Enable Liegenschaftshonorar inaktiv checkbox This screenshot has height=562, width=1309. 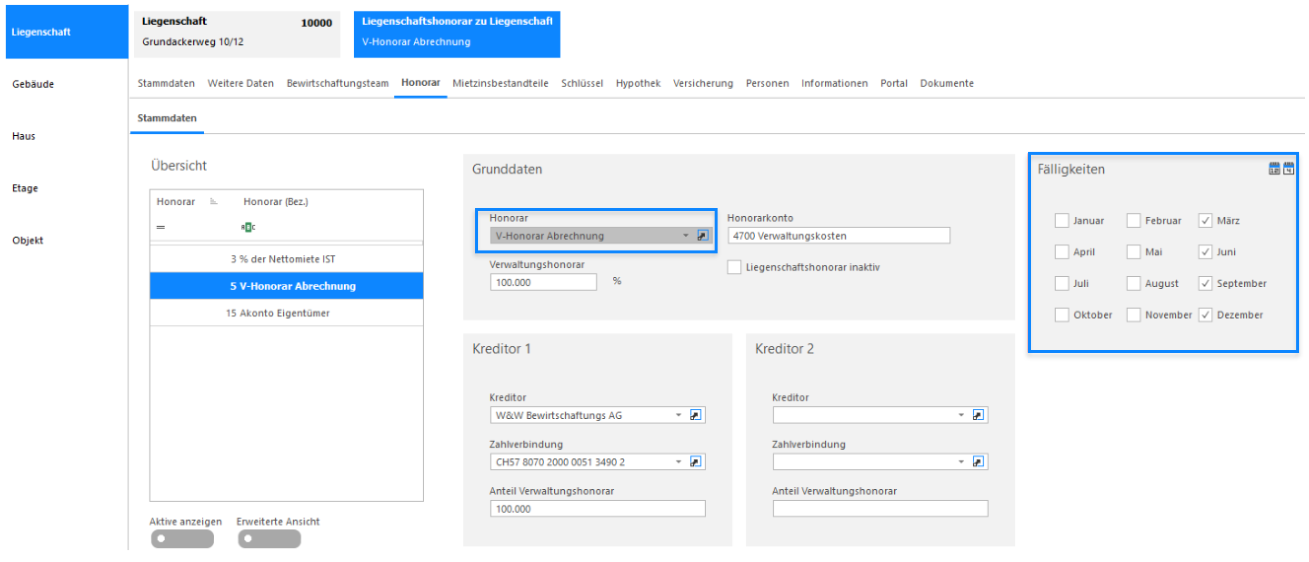(735, 267)
